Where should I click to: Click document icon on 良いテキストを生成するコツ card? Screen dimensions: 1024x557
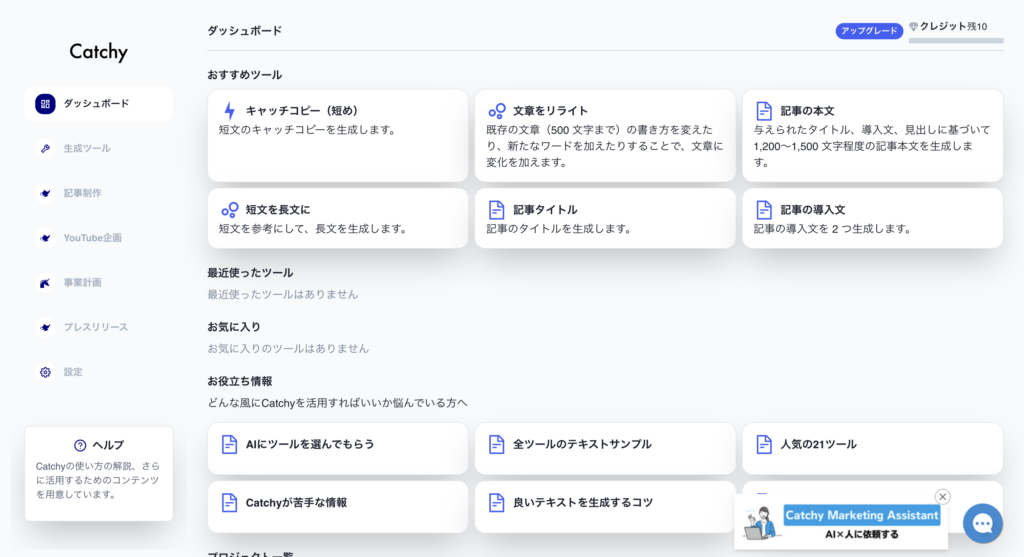496,503
